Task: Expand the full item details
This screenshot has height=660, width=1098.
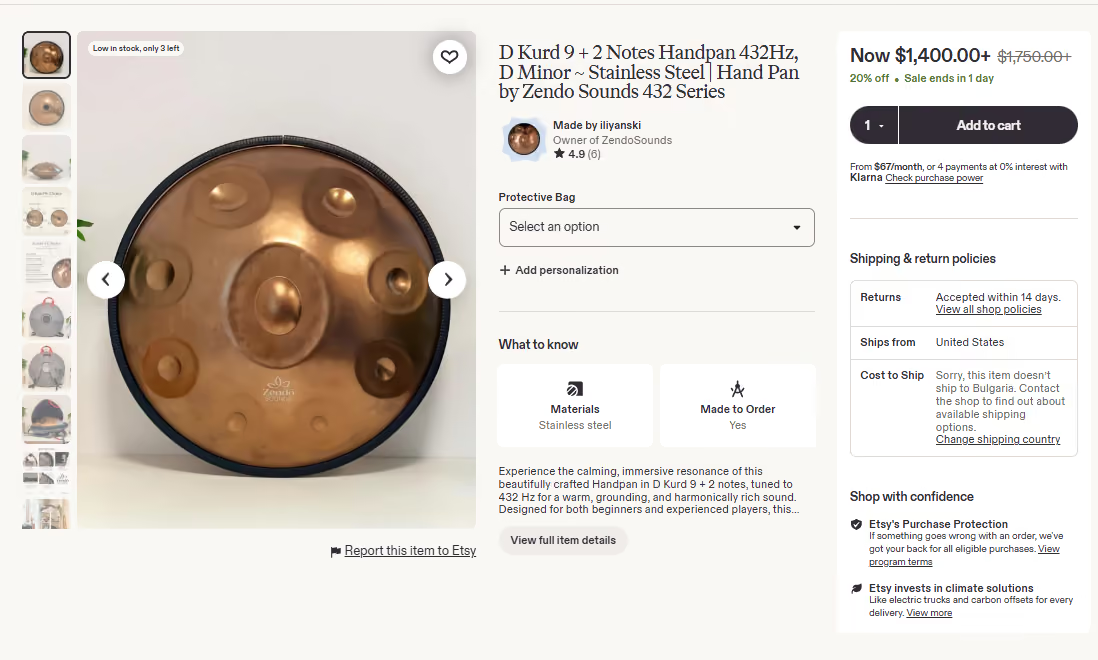Action: coord(563,540)
